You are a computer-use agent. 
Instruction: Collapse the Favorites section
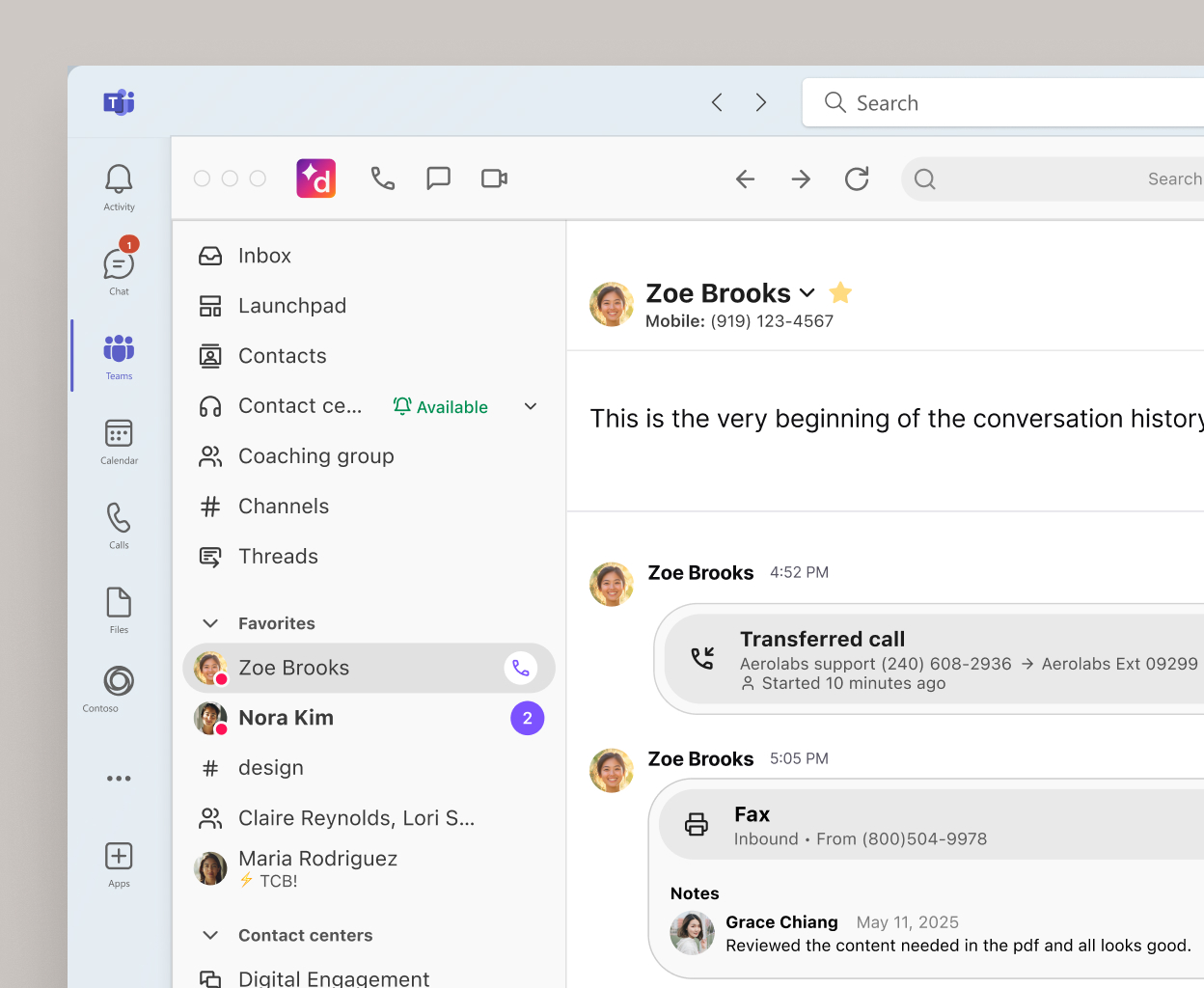(210, 623)
